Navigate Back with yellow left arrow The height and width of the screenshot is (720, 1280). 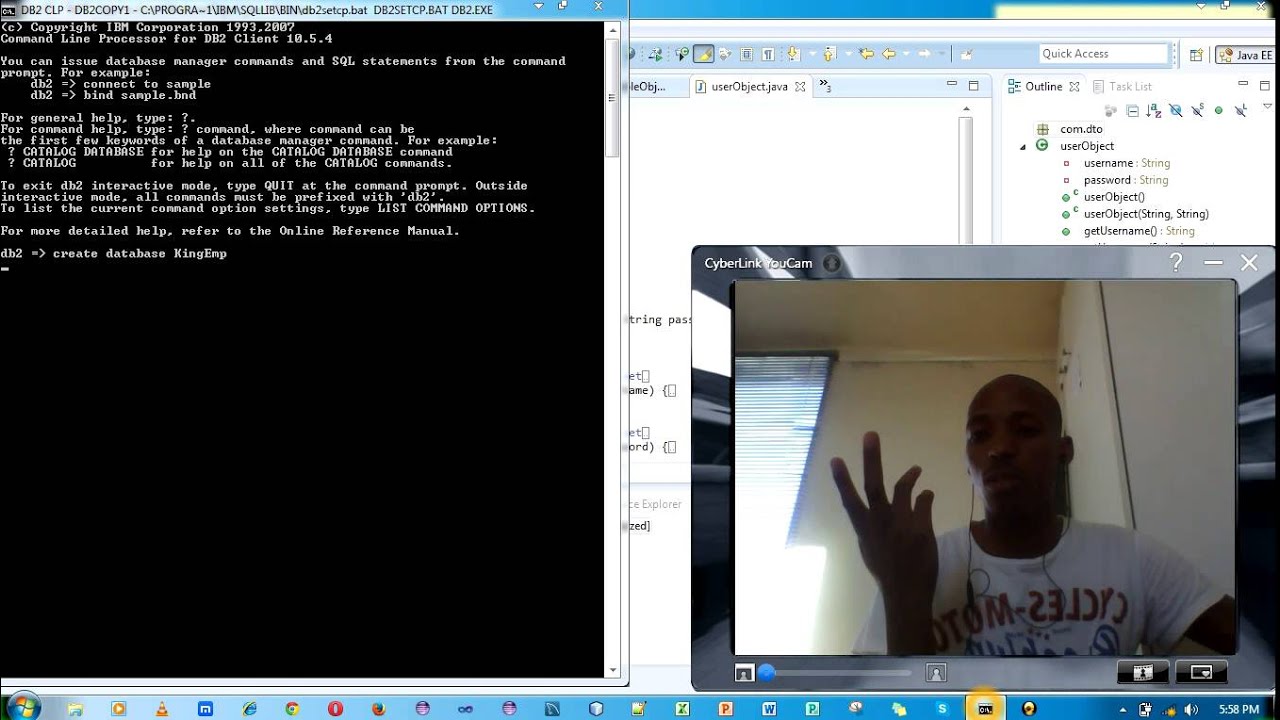(888, 54)
